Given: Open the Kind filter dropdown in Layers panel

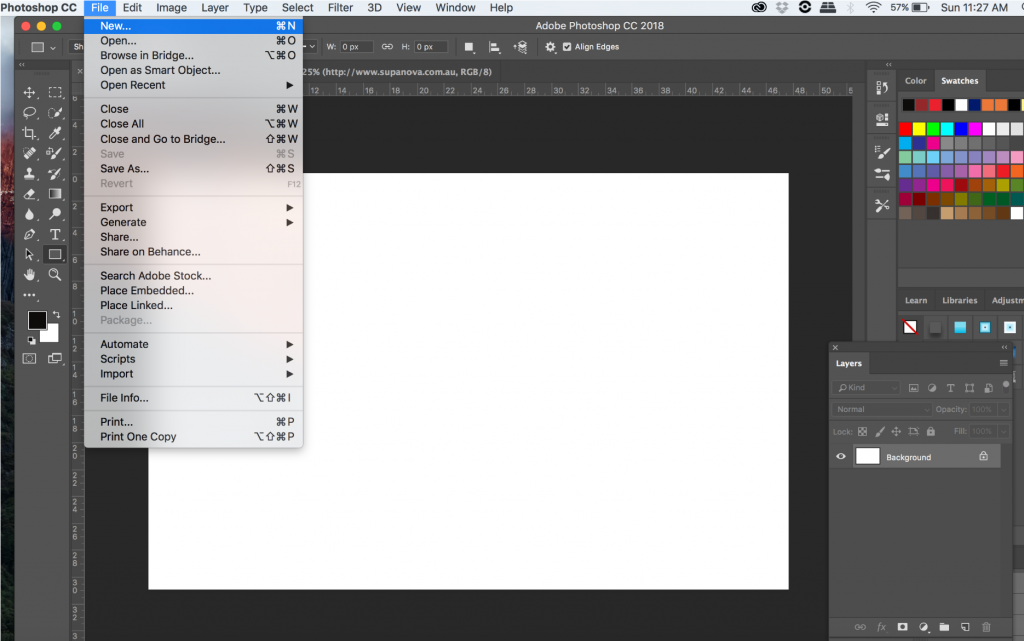Looking at the screenshot, I should (x=867, y=387).
